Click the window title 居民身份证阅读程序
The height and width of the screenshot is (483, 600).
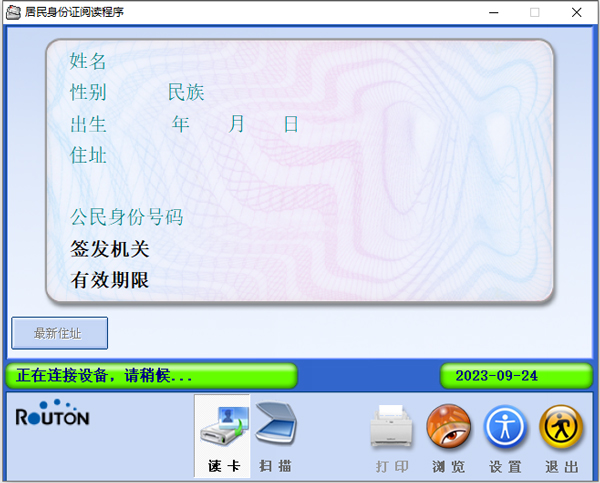[74, 12]
